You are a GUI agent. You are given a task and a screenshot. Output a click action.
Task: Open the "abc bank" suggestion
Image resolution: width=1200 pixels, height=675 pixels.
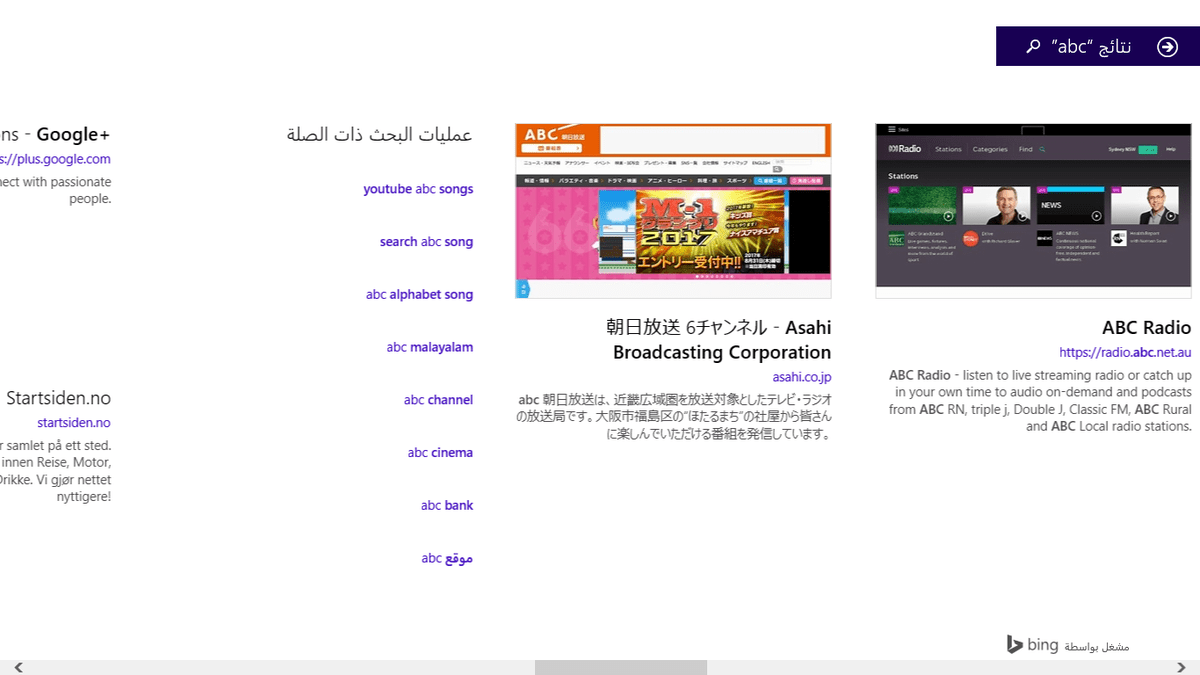point(447,505)
